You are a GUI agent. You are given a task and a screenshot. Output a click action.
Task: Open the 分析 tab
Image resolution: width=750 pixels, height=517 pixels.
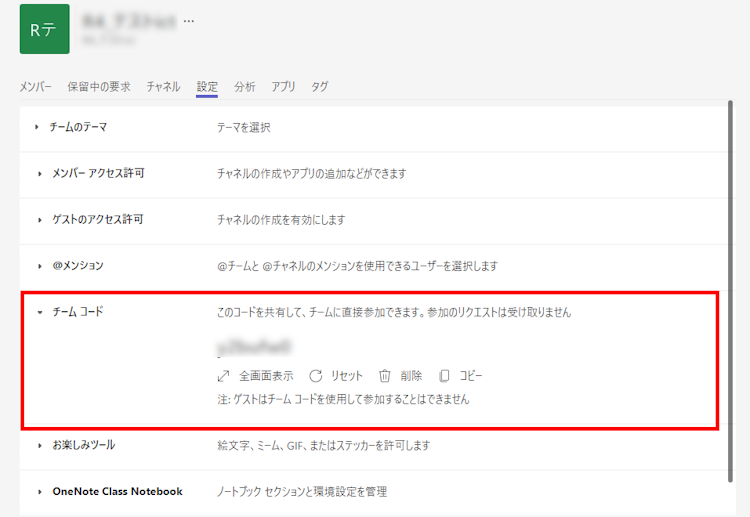click(x=244, y=87)
